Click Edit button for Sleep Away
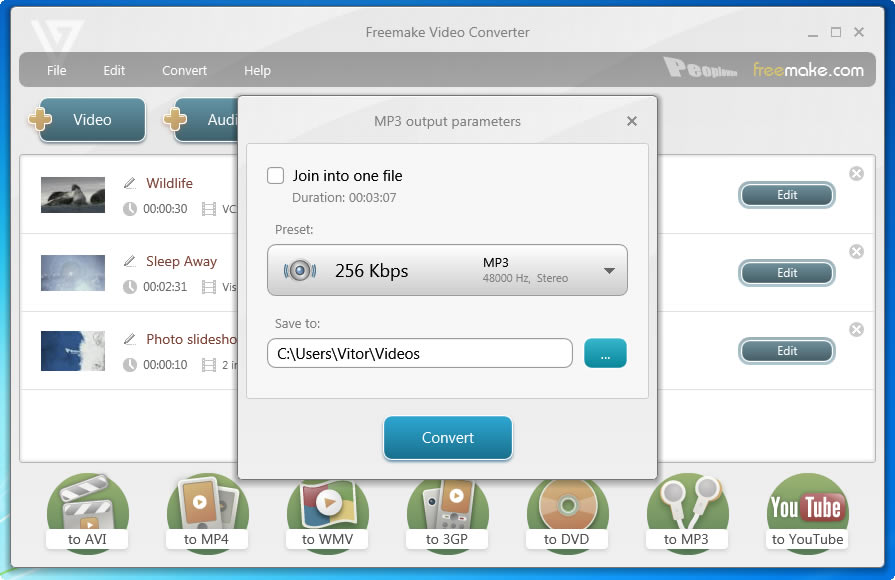 [x=787, y=273]
